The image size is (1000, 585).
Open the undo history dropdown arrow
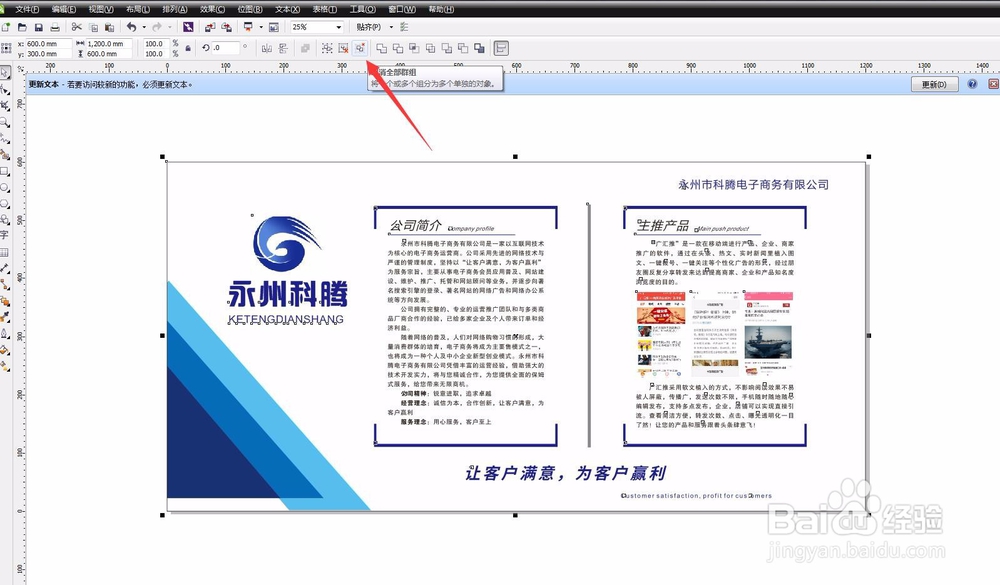[x=144, y=27]
